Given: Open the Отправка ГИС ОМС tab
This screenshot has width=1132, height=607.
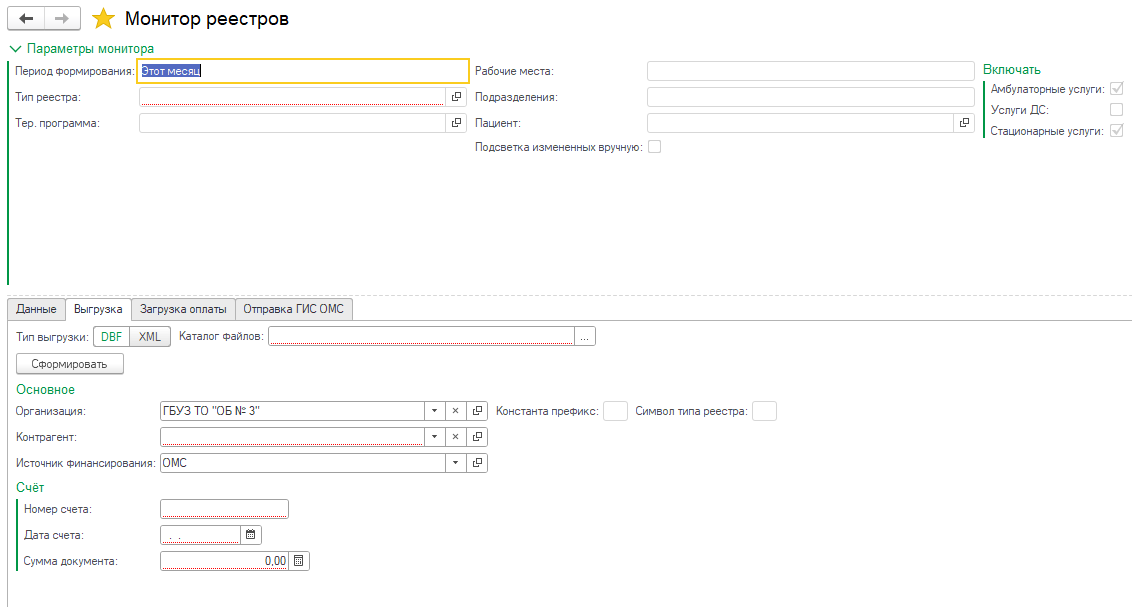Looking at the screenshot, I should point(293,309).
